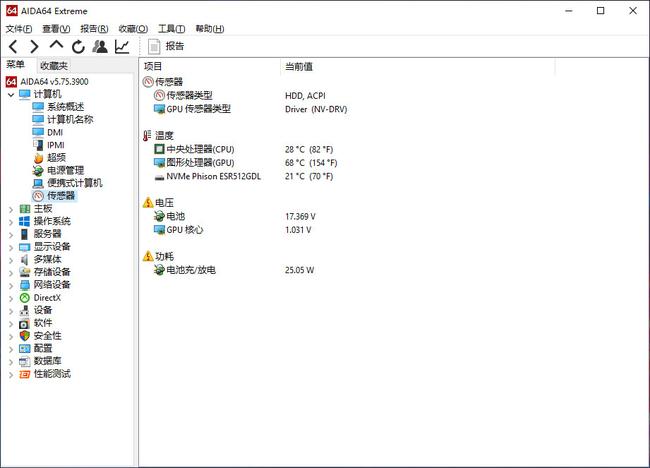
Task: Switch to the 菜单 tab
Action: click(x=15, y=65)
